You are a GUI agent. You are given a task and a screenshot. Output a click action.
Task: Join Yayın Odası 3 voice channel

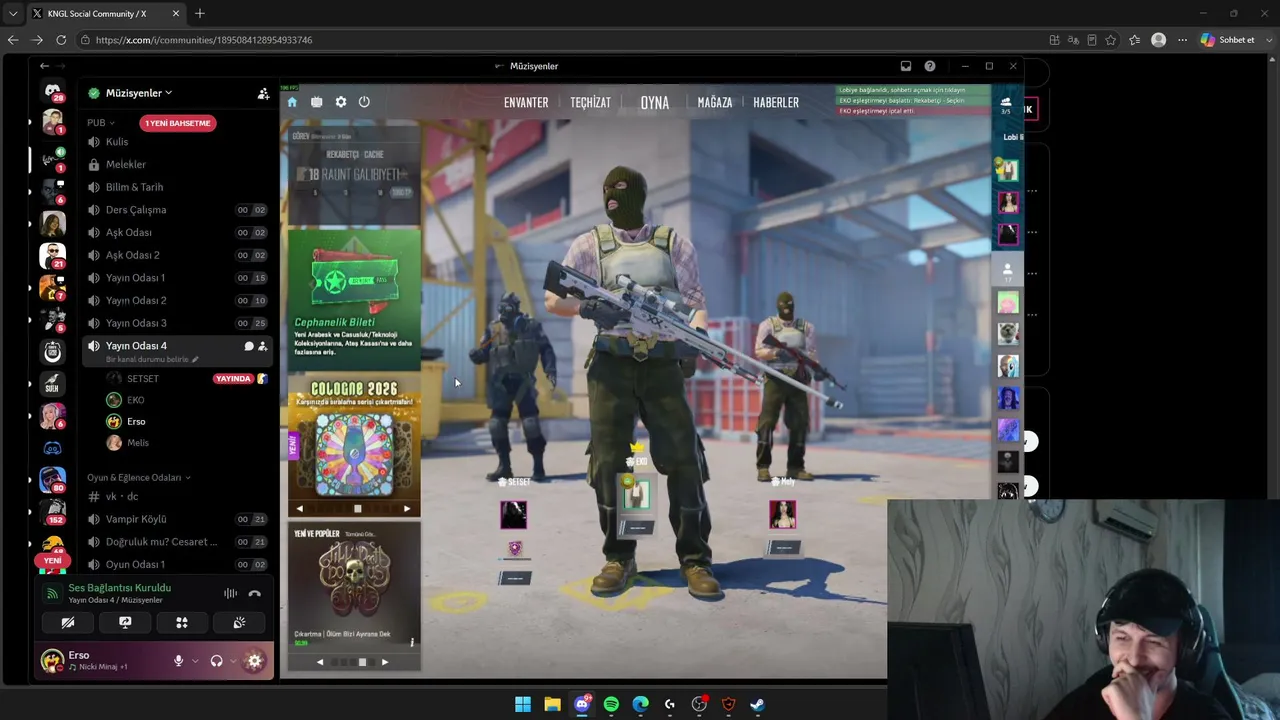176,323
